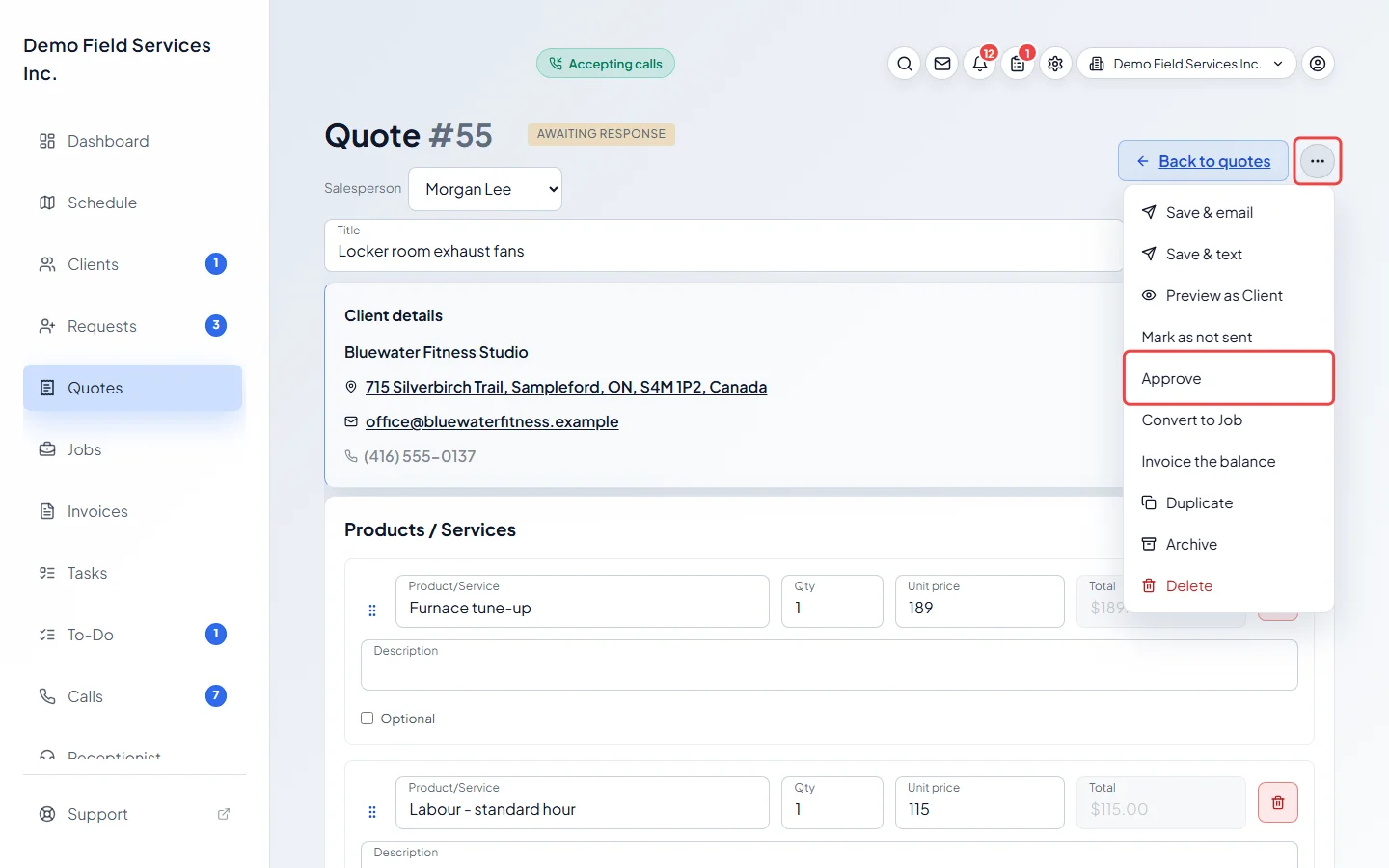Viewport: 1389px width, 868px height.
Task: Open the 715 Silverbirch Trail address link
Action: [566, 387]
